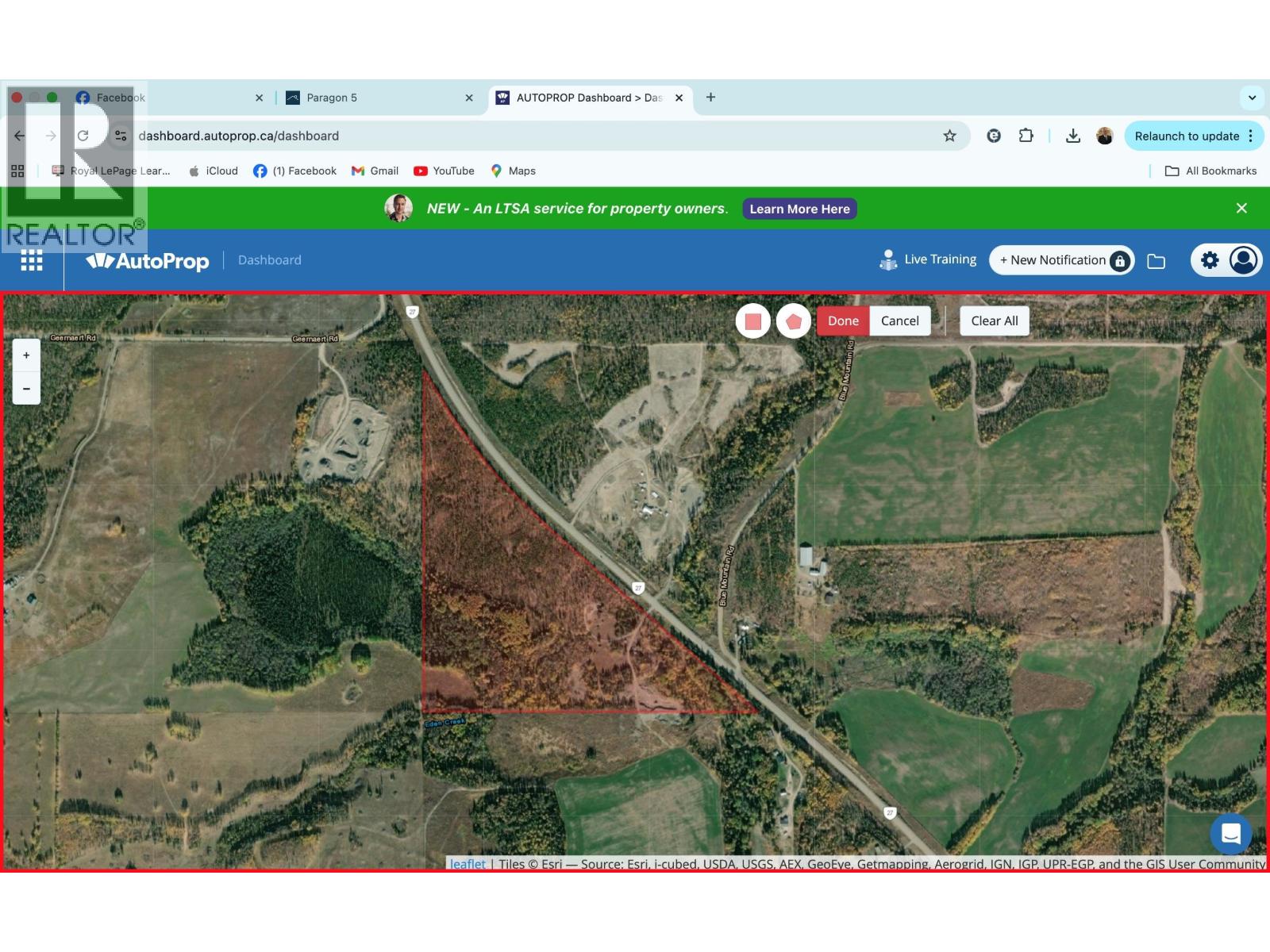Switch to the Paragon 5 tab
Viewport: 1270px width, 952px height.
click(x=332, y=98)
